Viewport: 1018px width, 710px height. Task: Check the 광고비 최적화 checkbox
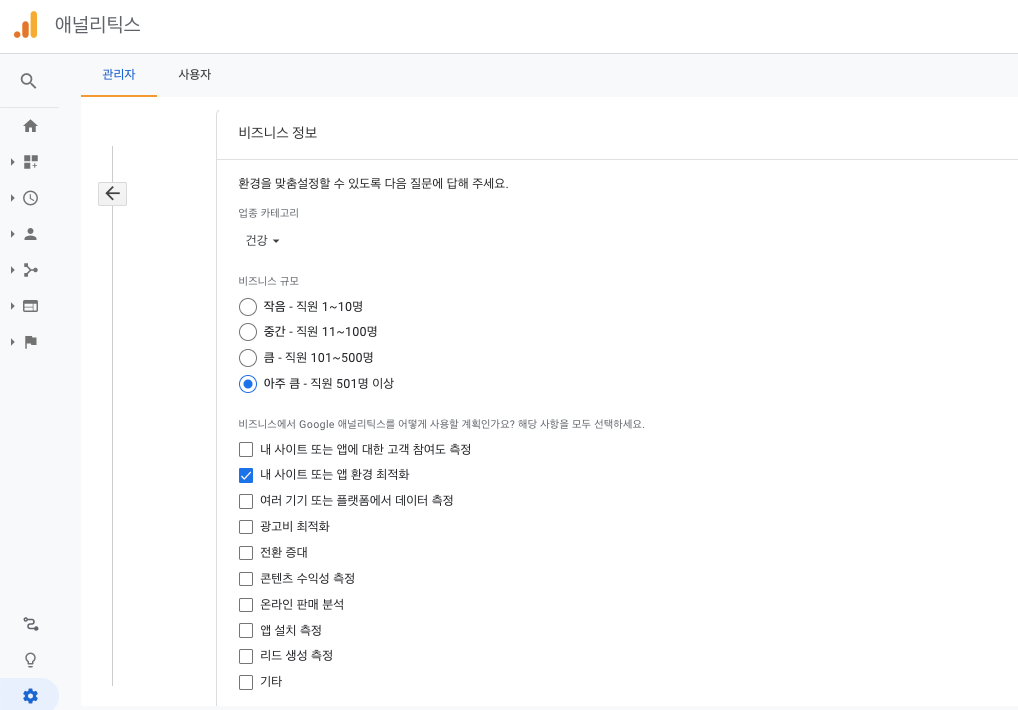coord(245,526)
